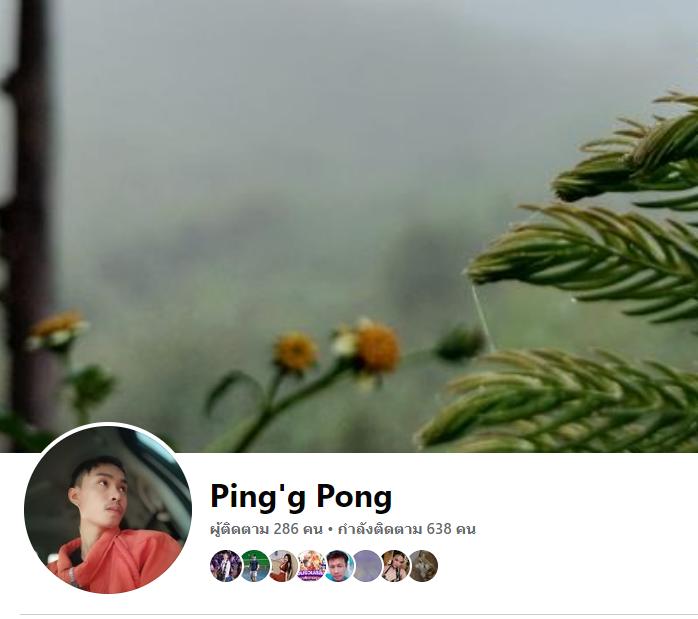Open the purple-toned first friend avatar

225,566
